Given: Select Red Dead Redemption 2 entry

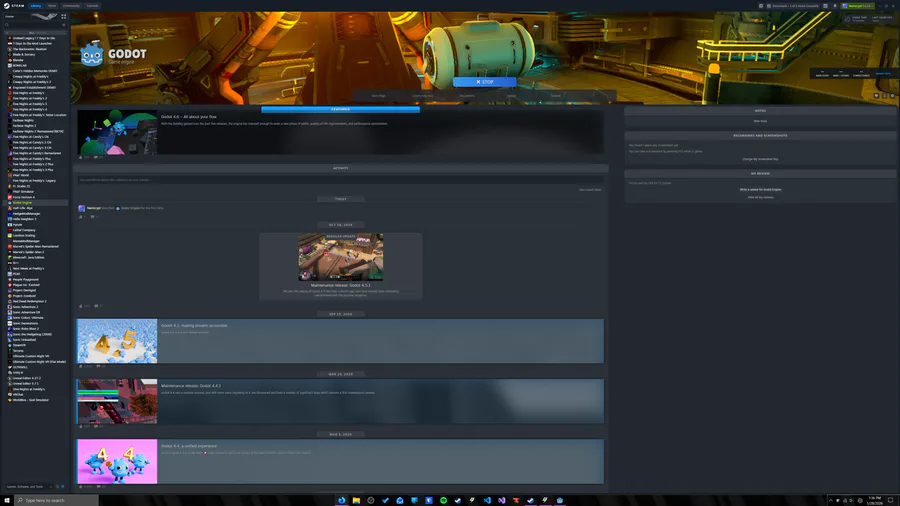Looking at the screenshot, I should (x=29, y=301).
